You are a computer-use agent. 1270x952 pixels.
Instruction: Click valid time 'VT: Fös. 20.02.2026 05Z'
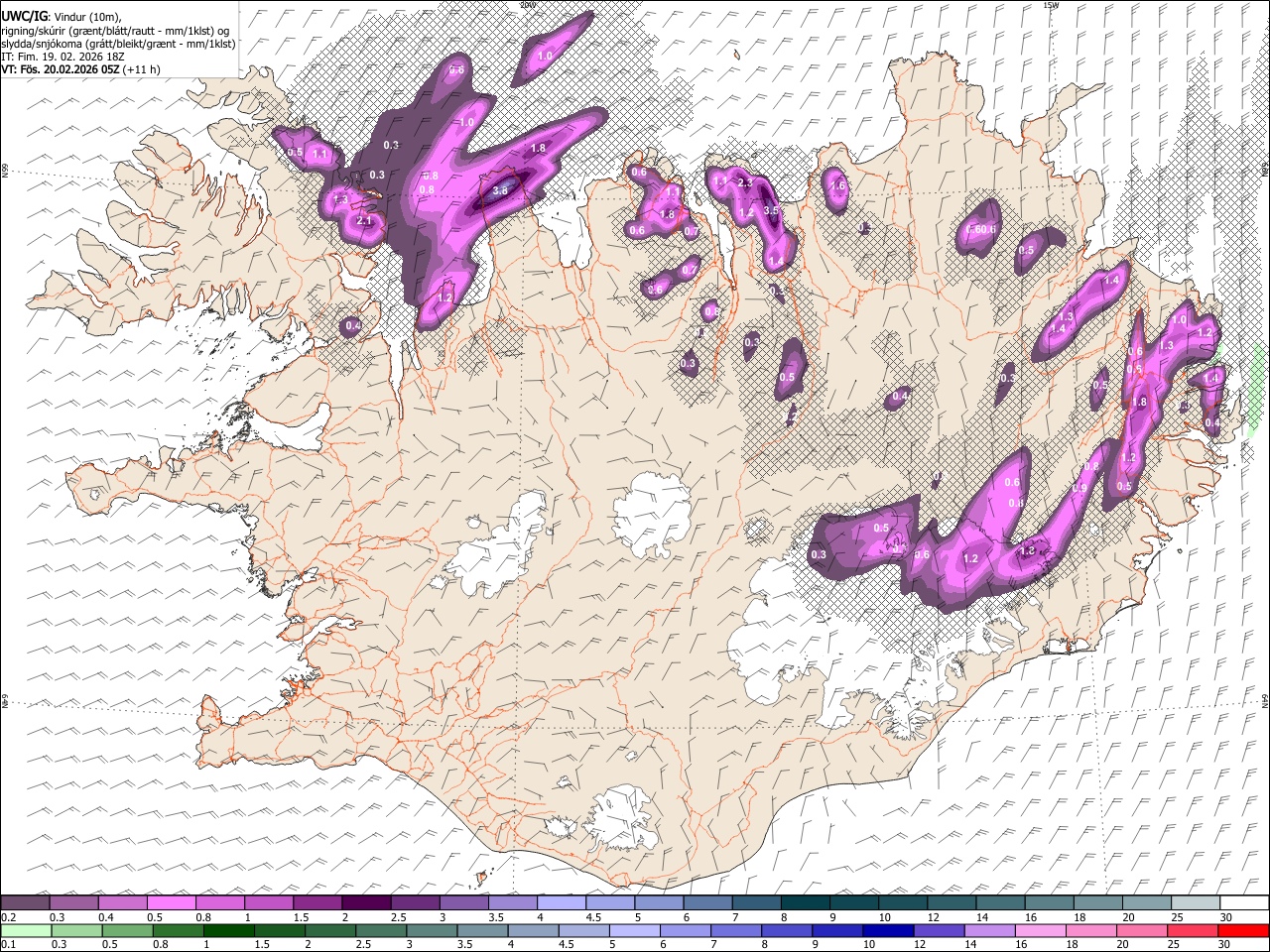point(62,69)
